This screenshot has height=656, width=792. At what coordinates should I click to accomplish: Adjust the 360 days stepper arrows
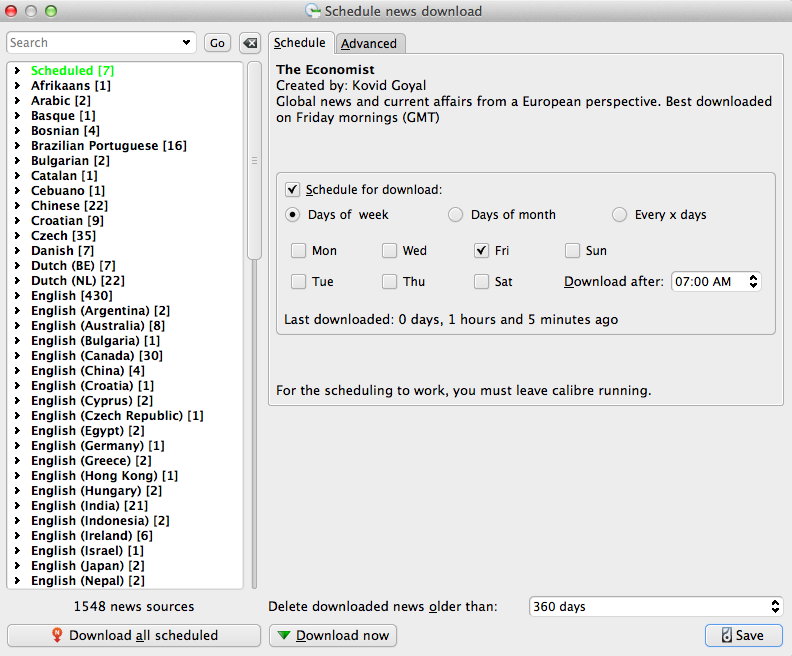pyautogui.click(x=775, y=606)
